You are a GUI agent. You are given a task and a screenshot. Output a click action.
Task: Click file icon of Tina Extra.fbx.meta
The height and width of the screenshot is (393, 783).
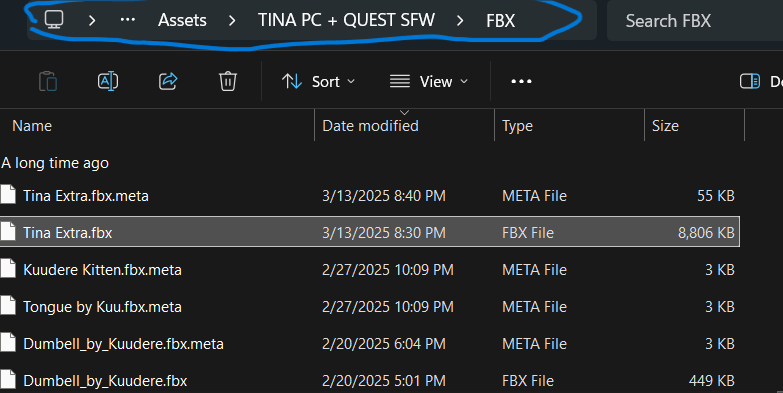click(7, 194)
